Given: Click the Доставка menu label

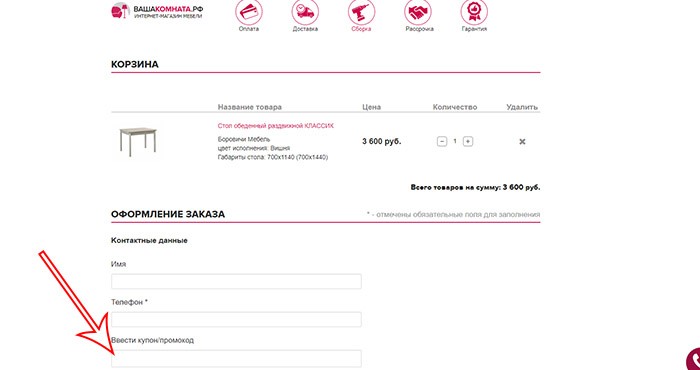Looking at the screenshot, I should (305, 29).
